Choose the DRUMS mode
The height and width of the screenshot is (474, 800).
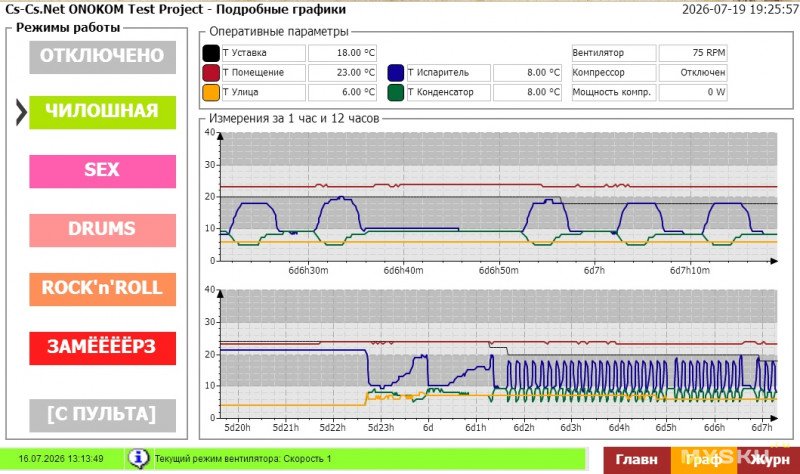[x=103, y=230]
